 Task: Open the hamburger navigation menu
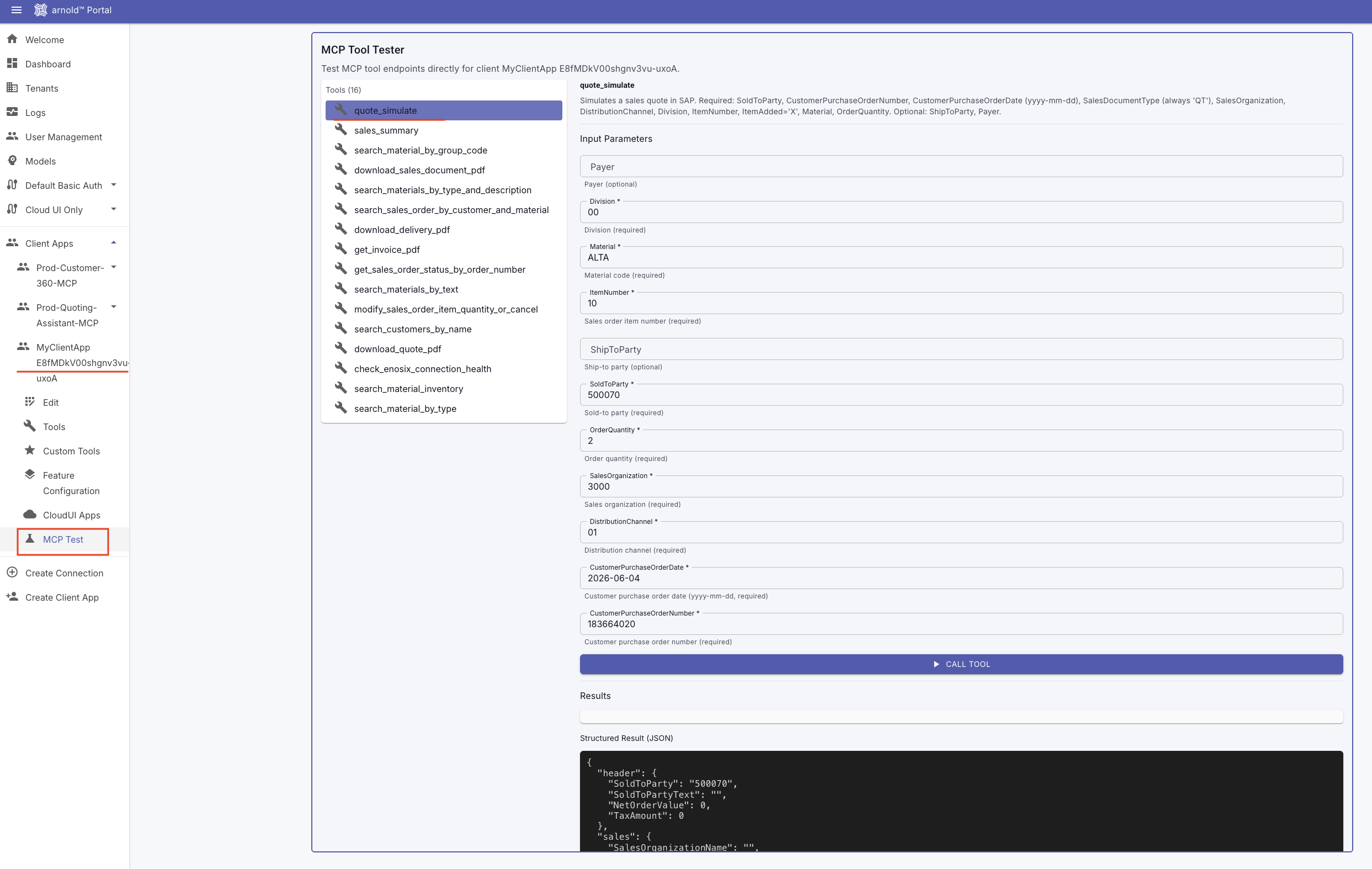click(16, 10)
